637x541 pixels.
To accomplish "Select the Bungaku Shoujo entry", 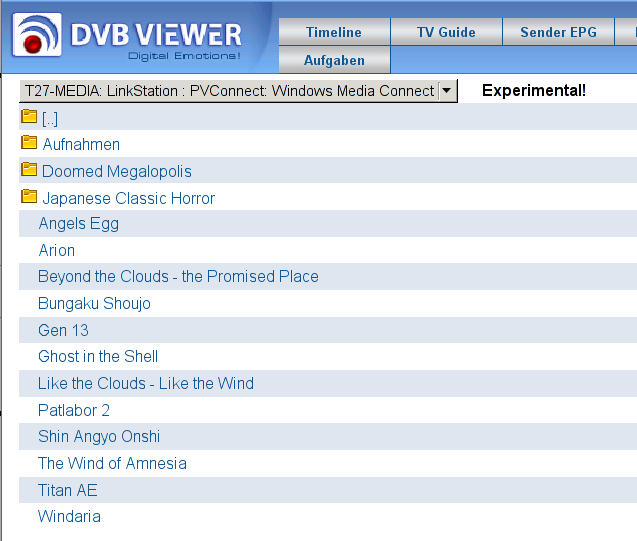I will 94,304.
